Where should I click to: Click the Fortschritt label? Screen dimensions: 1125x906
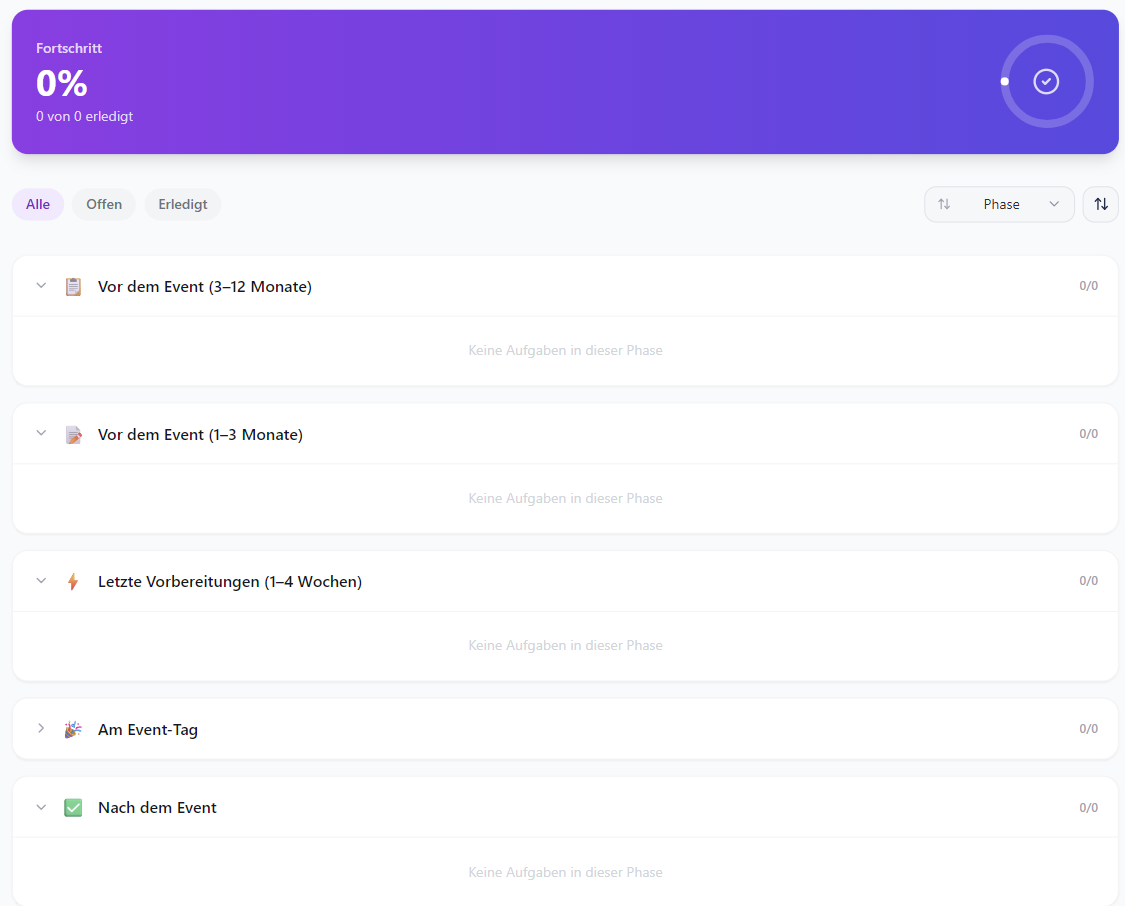tap(69, 48)
